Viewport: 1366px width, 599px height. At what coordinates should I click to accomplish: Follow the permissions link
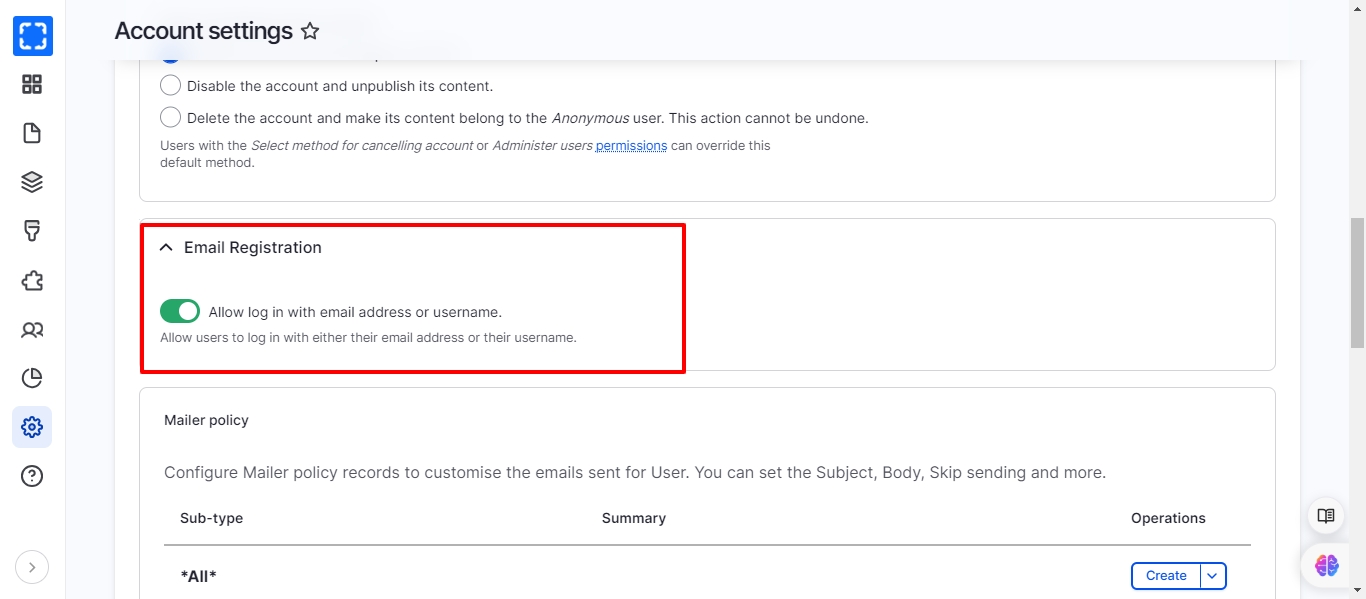coord(631,146)
